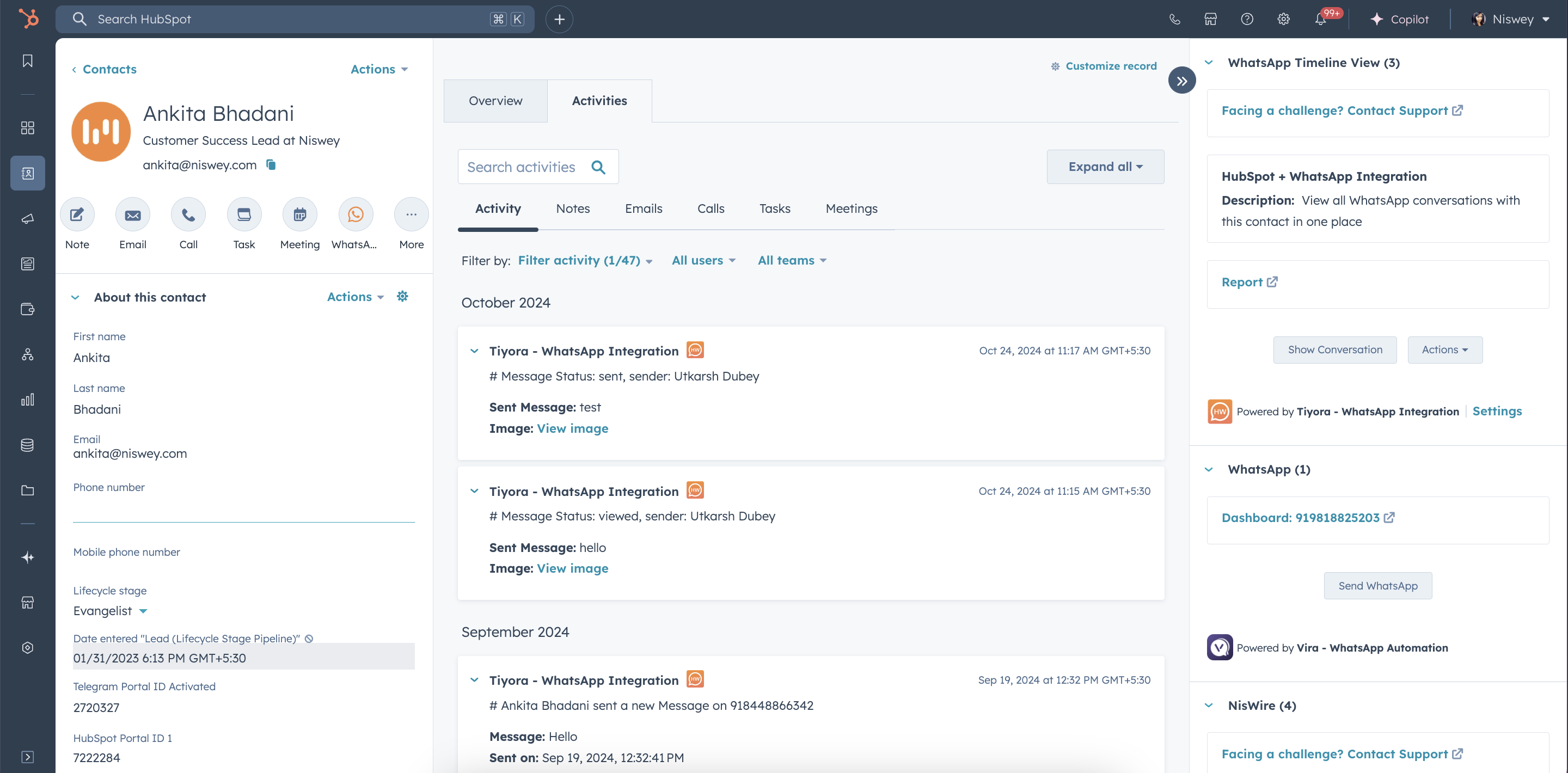Open Copilot assistant
Viewport: 1568px width, 773px height.
click(1399, 19)
